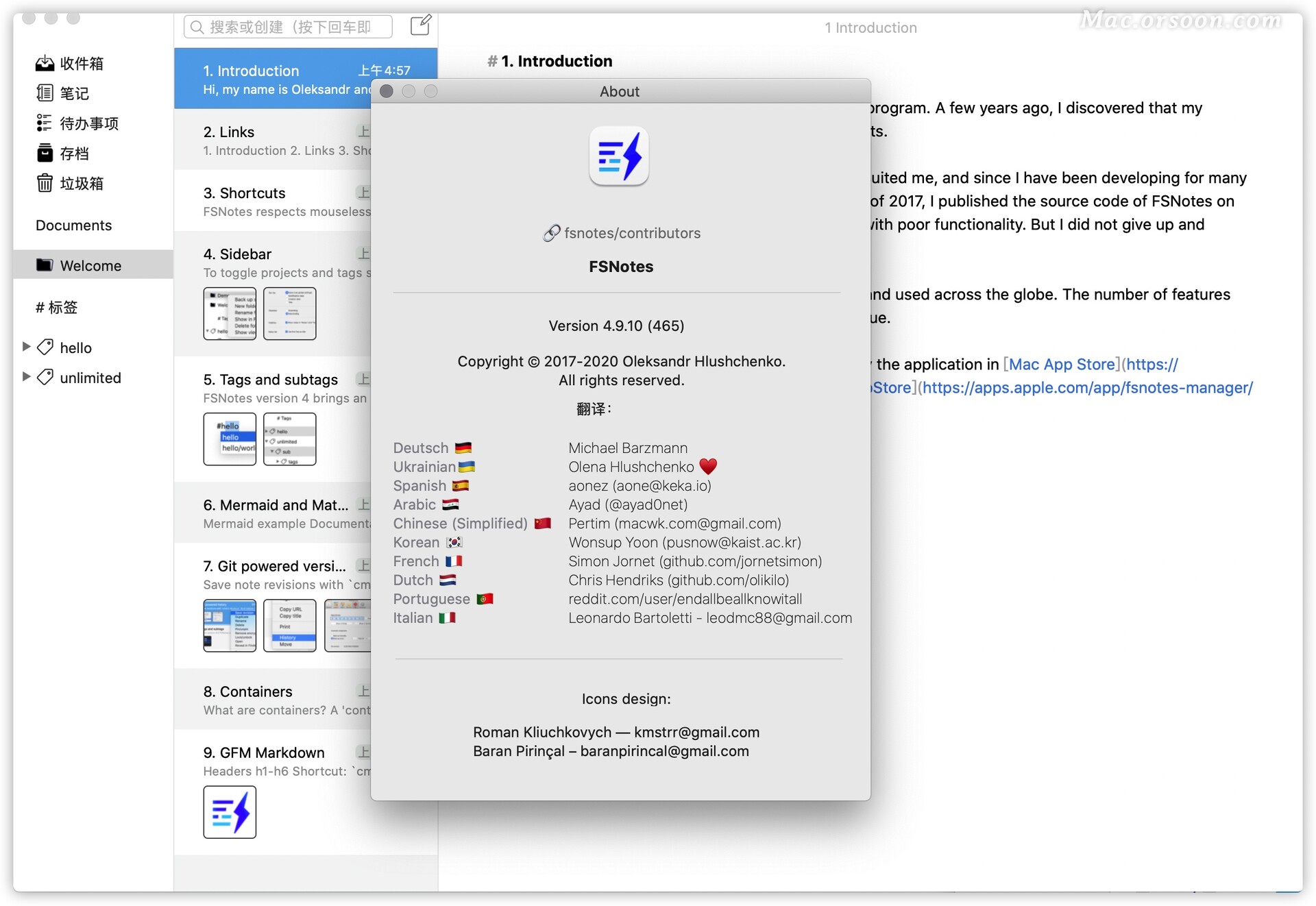
Task: Click first thumbnail under 4. Sidebar
Action: click(230, 314)
